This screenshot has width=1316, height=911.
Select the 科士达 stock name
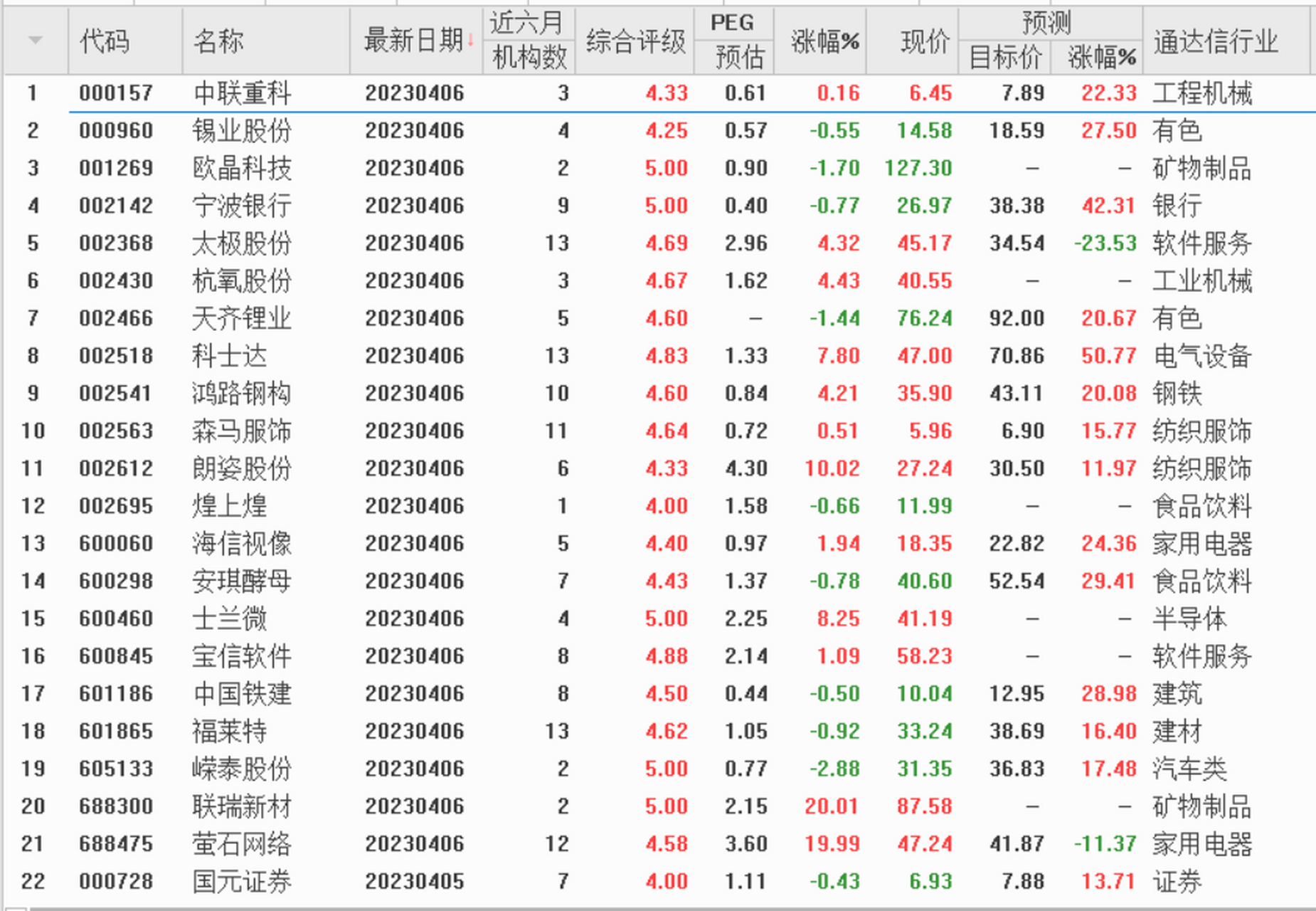pyautogui.click(x=229, y=356)
